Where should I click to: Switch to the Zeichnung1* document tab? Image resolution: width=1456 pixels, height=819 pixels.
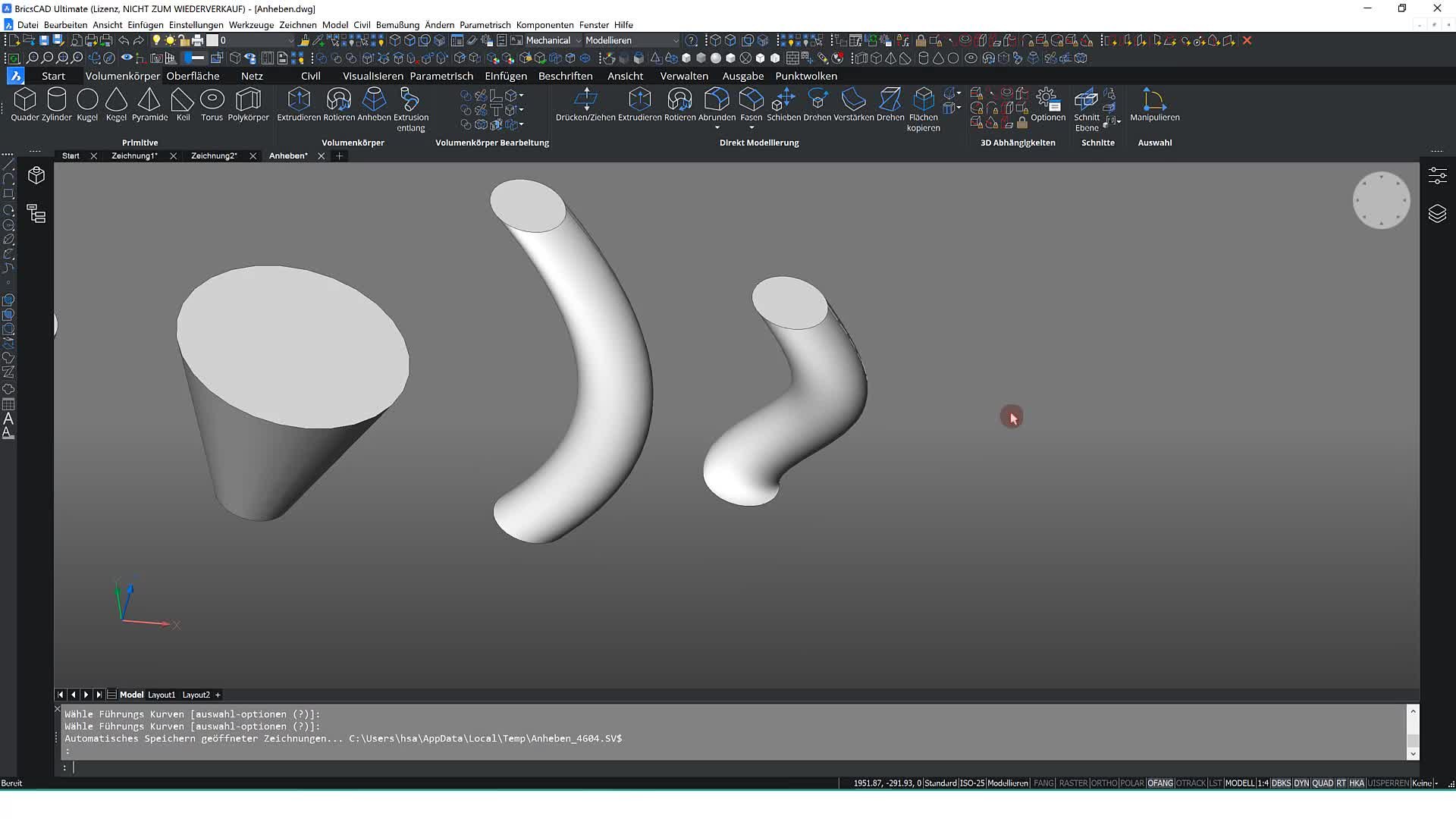pyautogui.click(x=134, y=155)
